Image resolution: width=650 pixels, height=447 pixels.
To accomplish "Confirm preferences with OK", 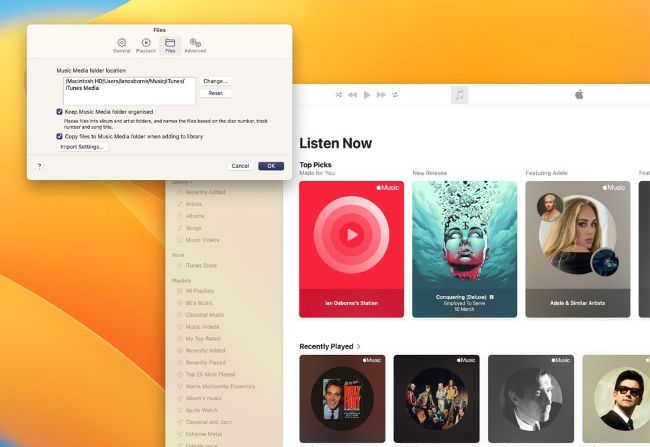I will [x=271, y=166].
